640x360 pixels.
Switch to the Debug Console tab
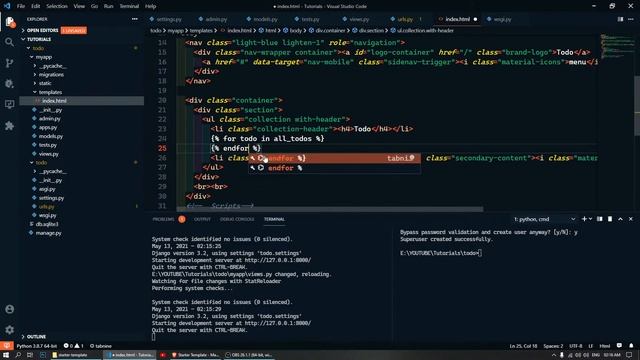(237, 219)
